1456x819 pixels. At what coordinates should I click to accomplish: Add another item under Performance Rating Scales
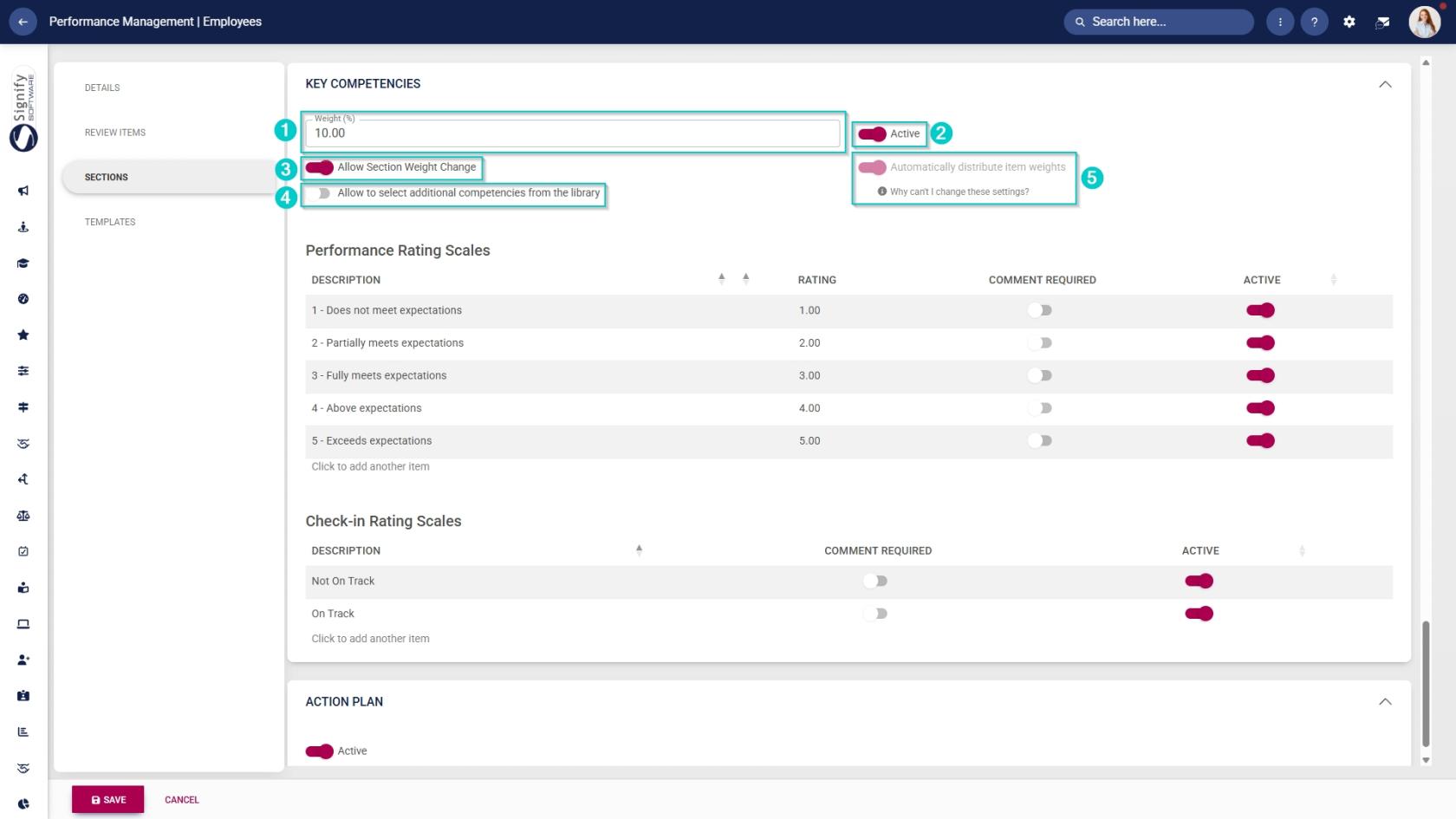tap(371, 466)
